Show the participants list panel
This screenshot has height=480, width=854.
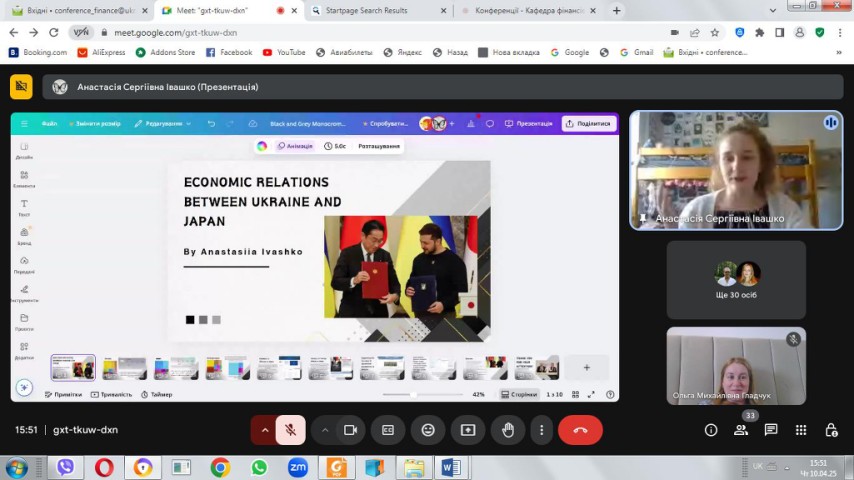coord(741,430)
